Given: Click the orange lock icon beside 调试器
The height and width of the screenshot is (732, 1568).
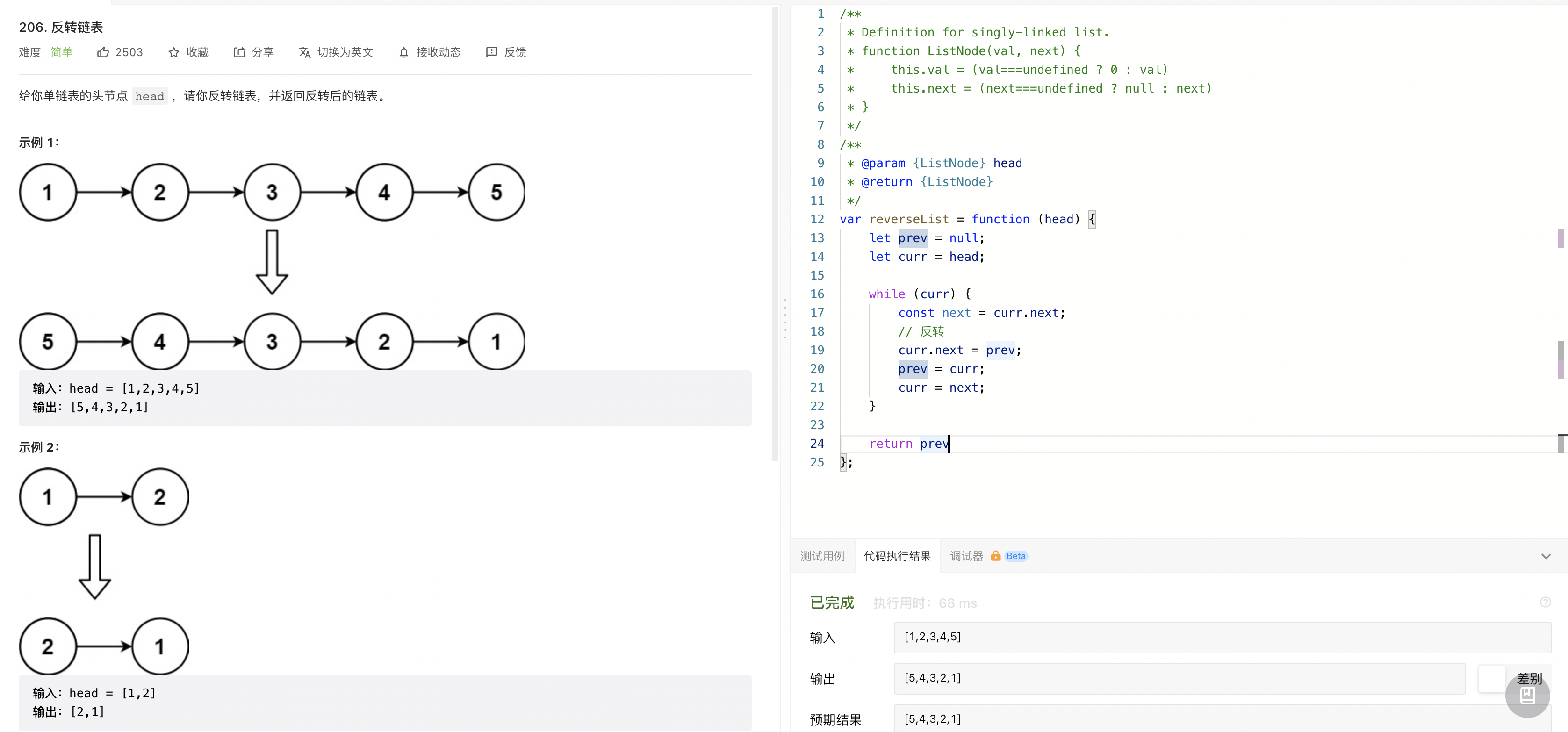Looking at the screenshot, I should 995,555.
